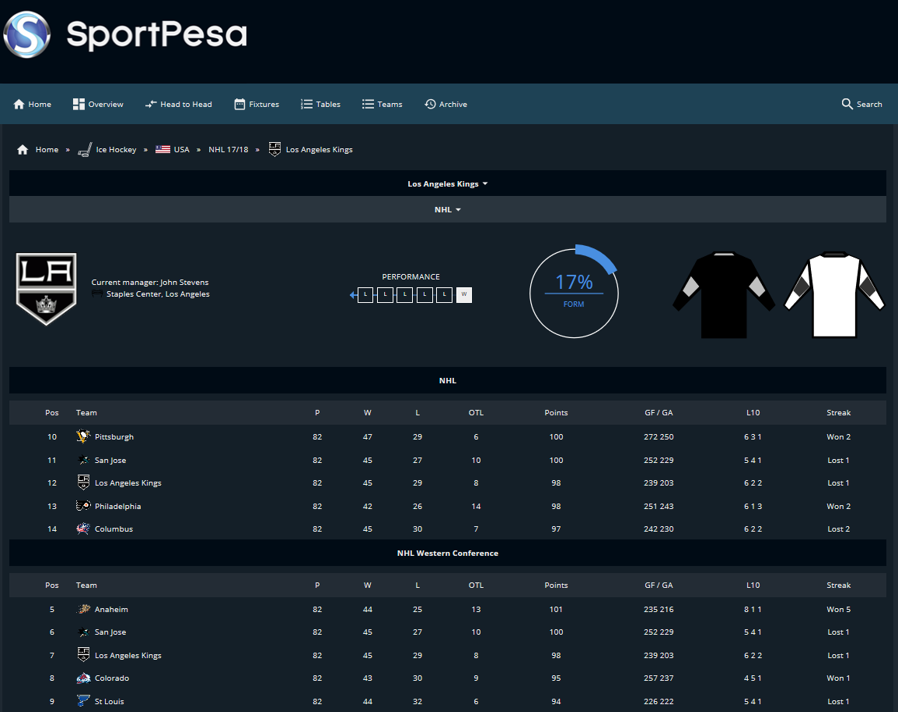
Task: Go to the Fixtures menu item
Action: tap(256, 104)
